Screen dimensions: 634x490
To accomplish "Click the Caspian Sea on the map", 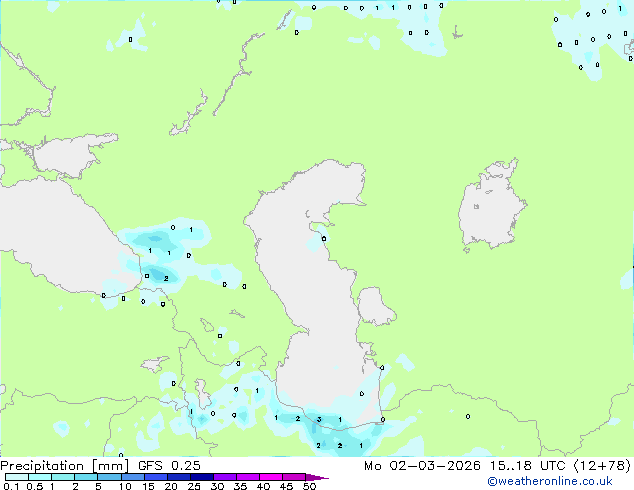I will 307,283.
